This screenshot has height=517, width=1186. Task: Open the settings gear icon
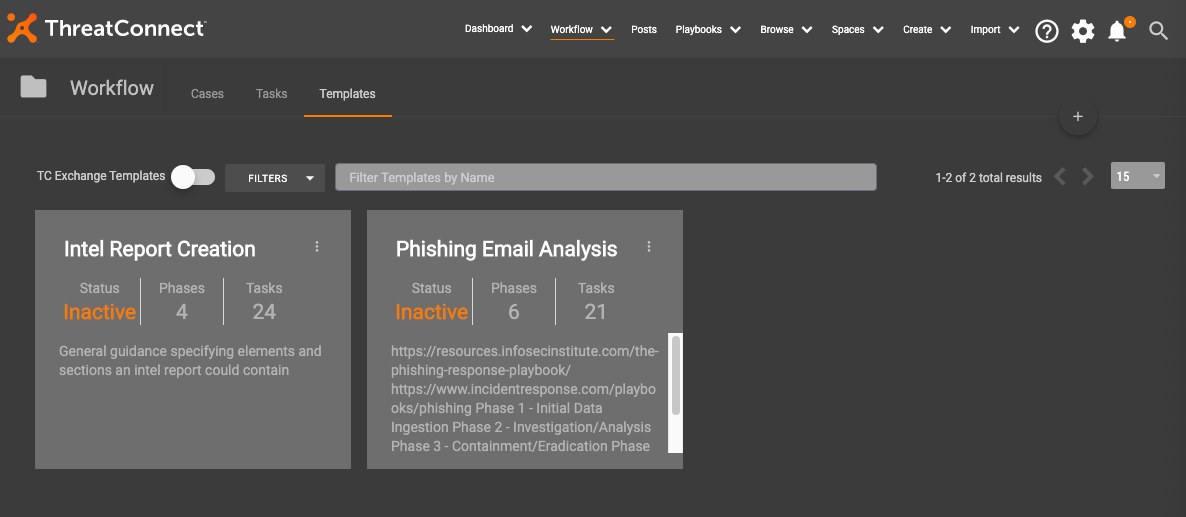[1082, 31]
